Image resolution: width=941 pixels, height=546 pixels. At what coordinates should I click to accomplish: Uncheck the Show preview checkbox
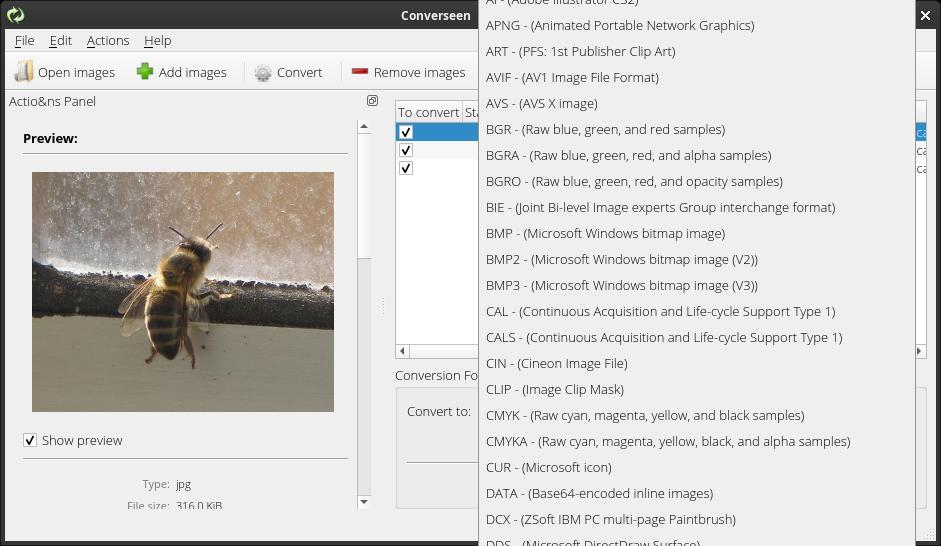click(30, 440)
